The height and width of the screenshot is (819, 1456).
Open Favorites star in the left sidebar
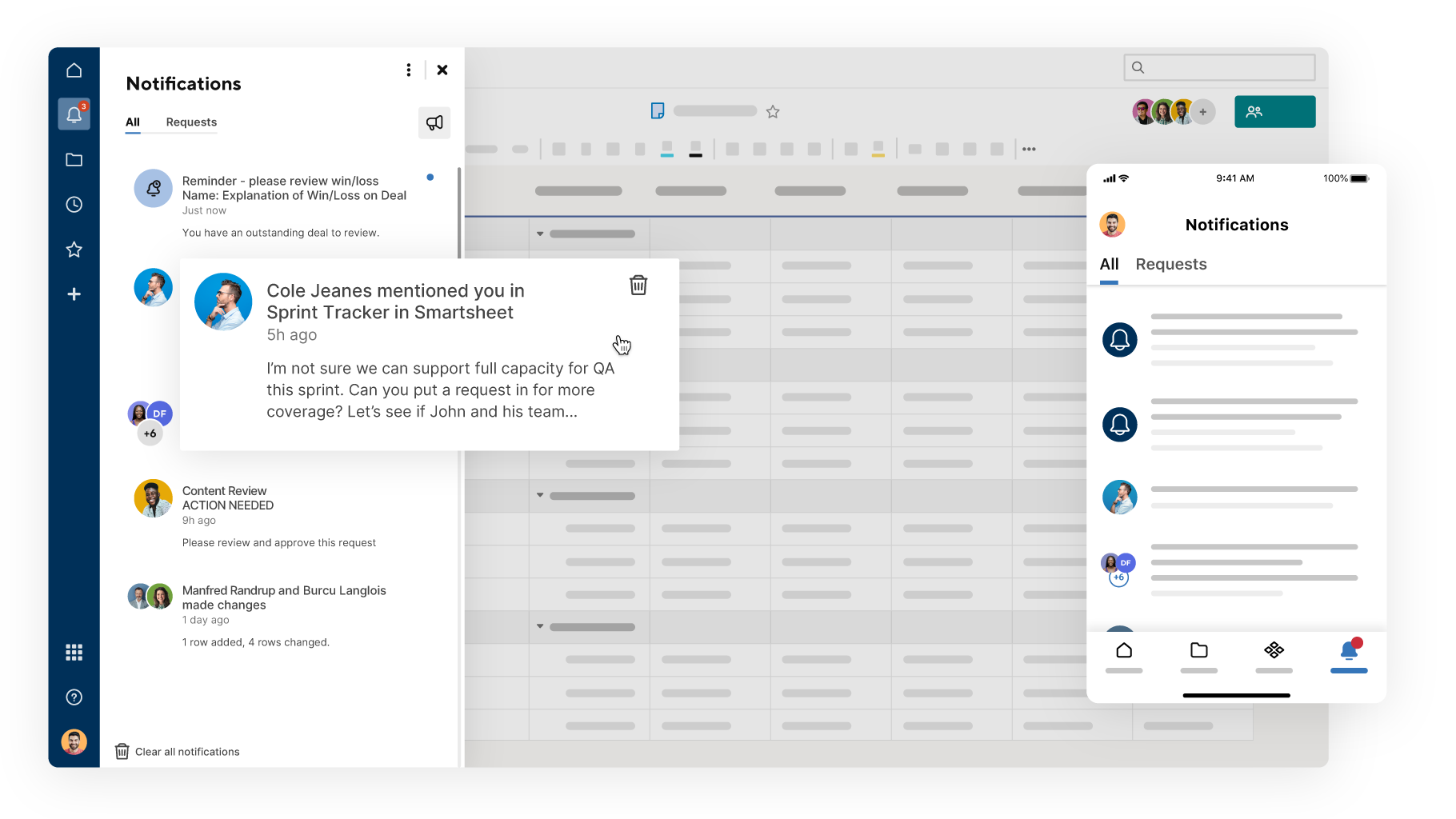[74, 250]
